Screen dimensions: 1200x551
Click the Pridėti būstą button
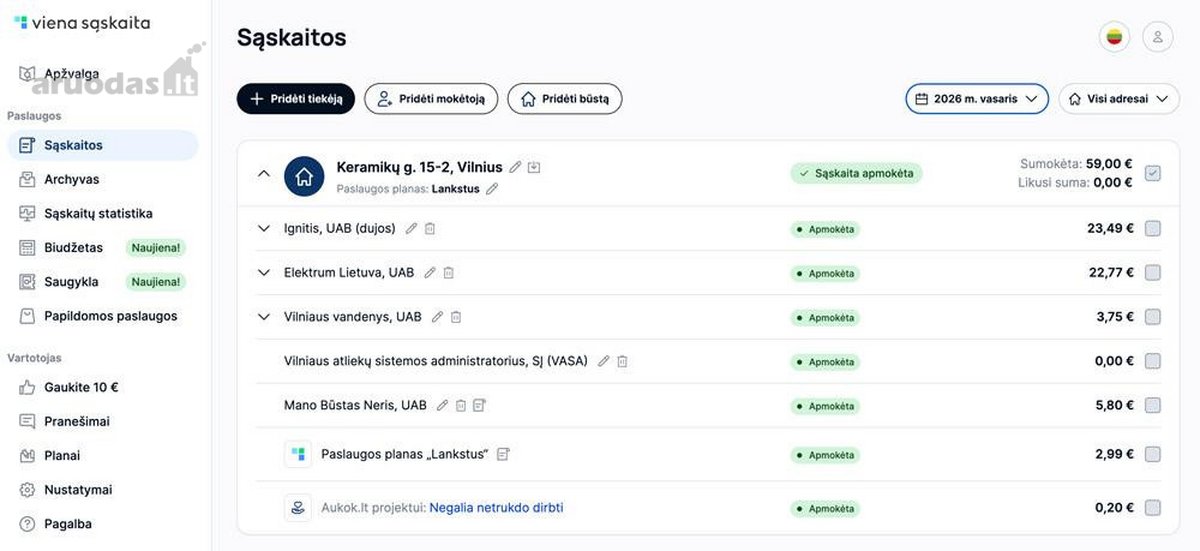[565, 99]
